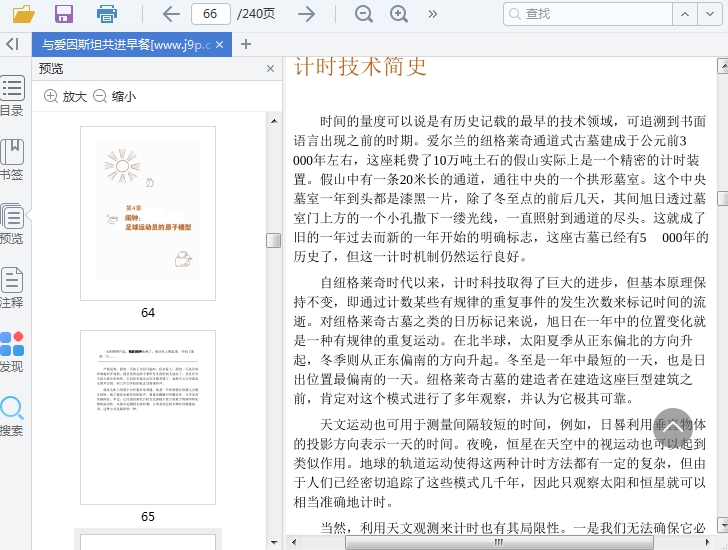Click 放大 to enlarge thumbnails
This screenshot has width=728, height=550.
click(x=65, y=96)
